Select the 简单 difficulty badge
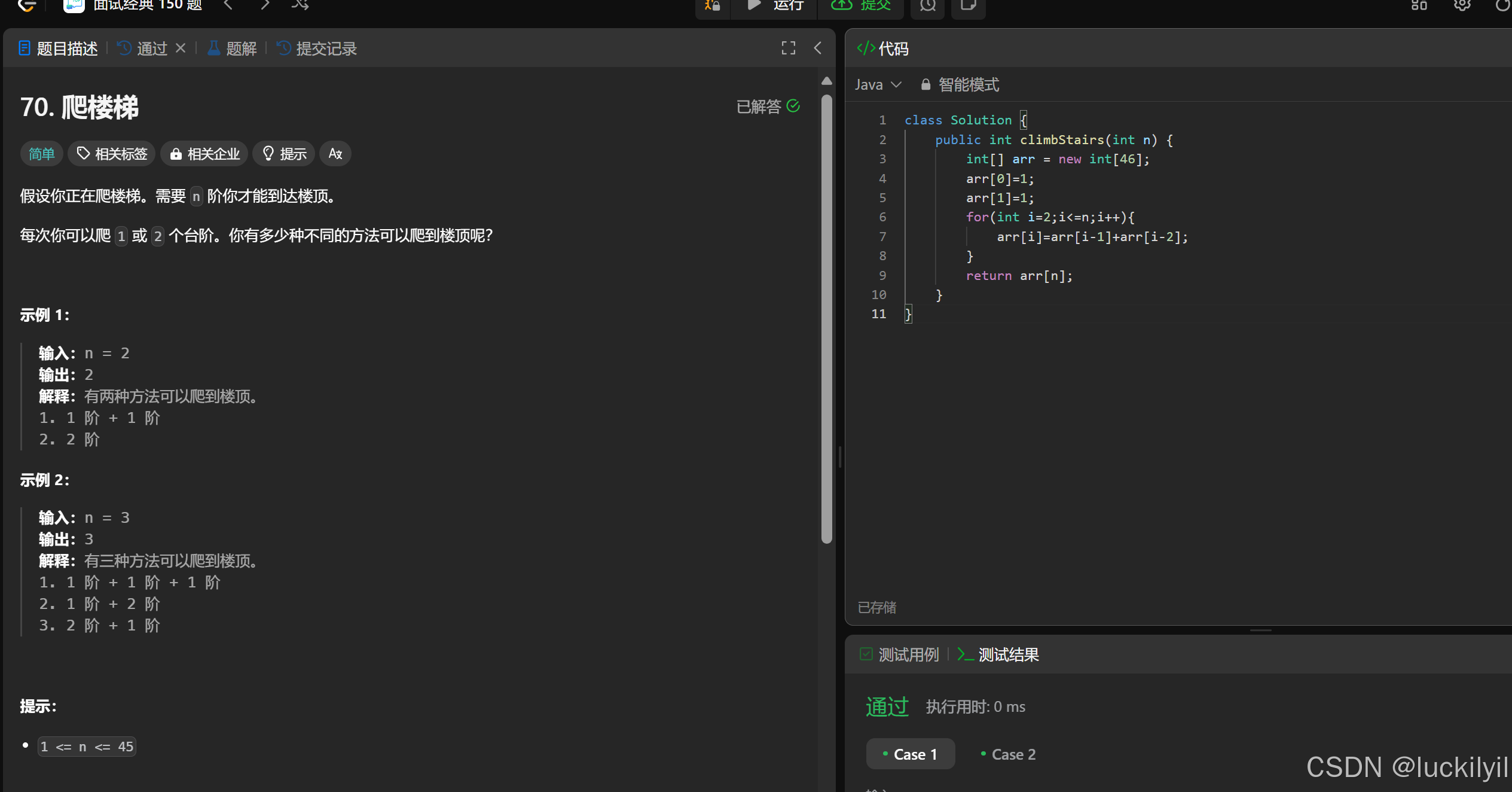 [41, 154]
